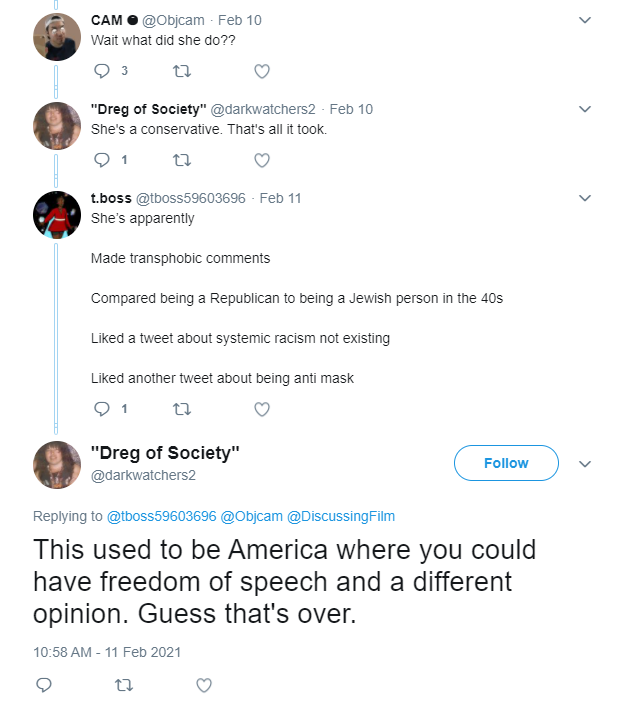Like t.boss's tweet about anti mask
This screenshot has width=620, height=710.
click(x=262, y=409)
